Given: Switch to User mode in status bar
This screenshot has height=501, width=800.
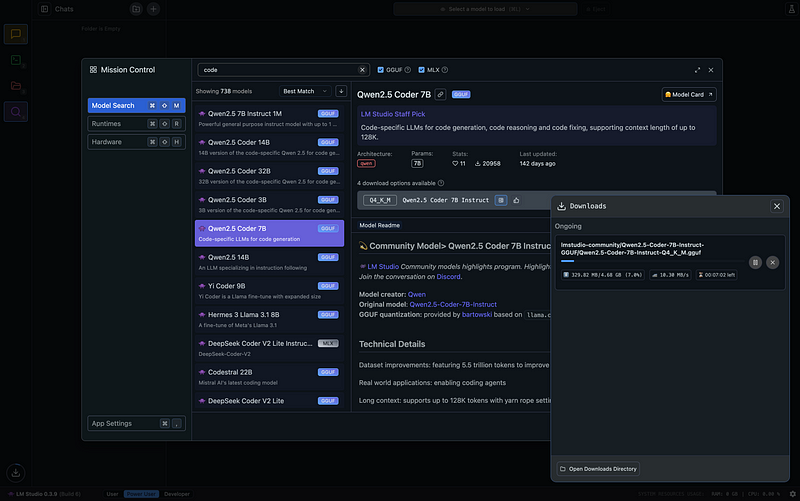Looking at the screenshot, I should [x=112, y=494].
